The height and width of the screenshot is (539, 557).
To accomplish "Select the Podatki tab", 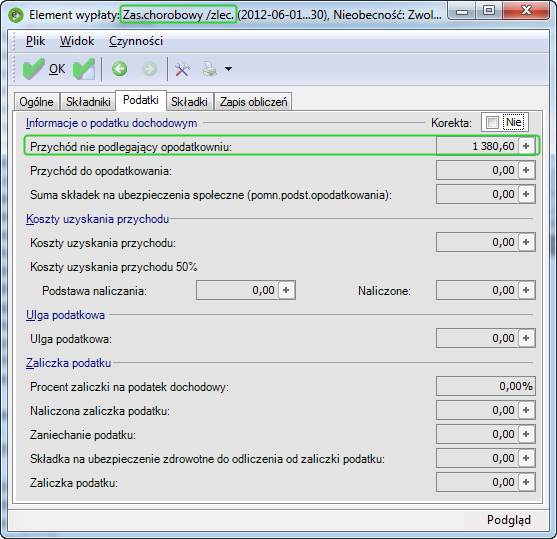I will click(x=141, y=100).
